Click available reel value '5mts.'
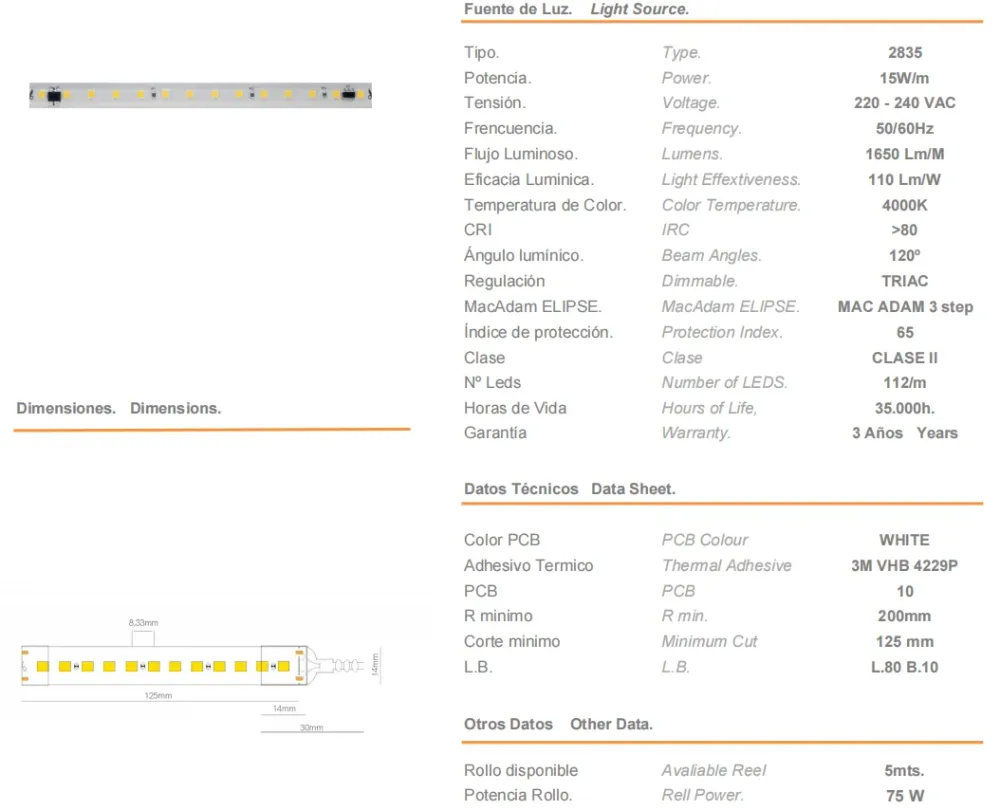Image resolution: width=1000 pixels, height=810 pixels. (904, 770)
